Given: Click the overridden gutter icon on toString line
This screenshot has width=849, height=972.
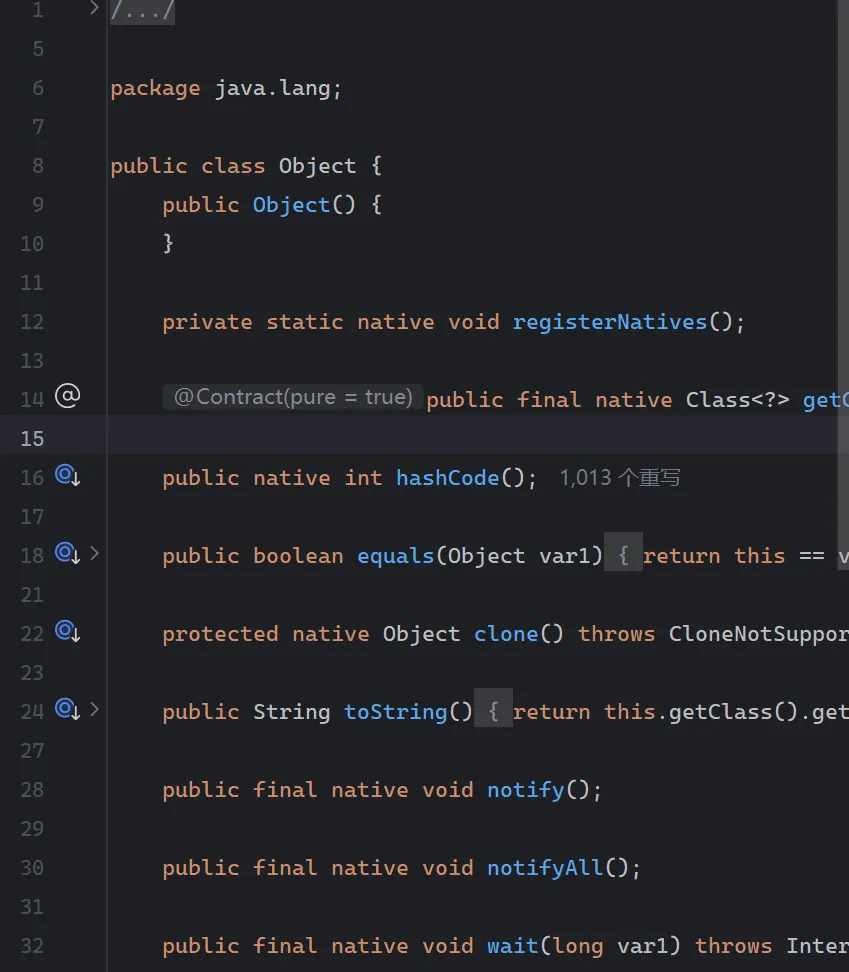Looking at the screenshot, I should pos(67,710).
